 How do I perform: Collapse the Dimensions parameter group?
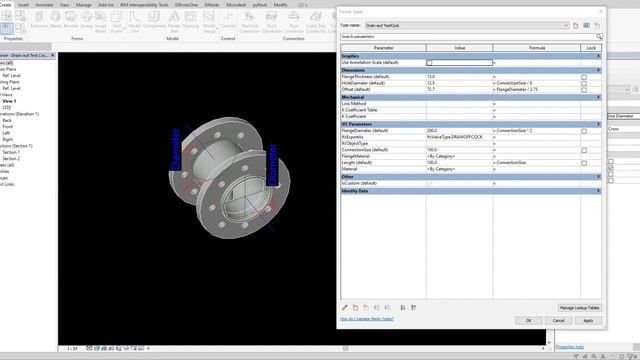click(598, 70)
